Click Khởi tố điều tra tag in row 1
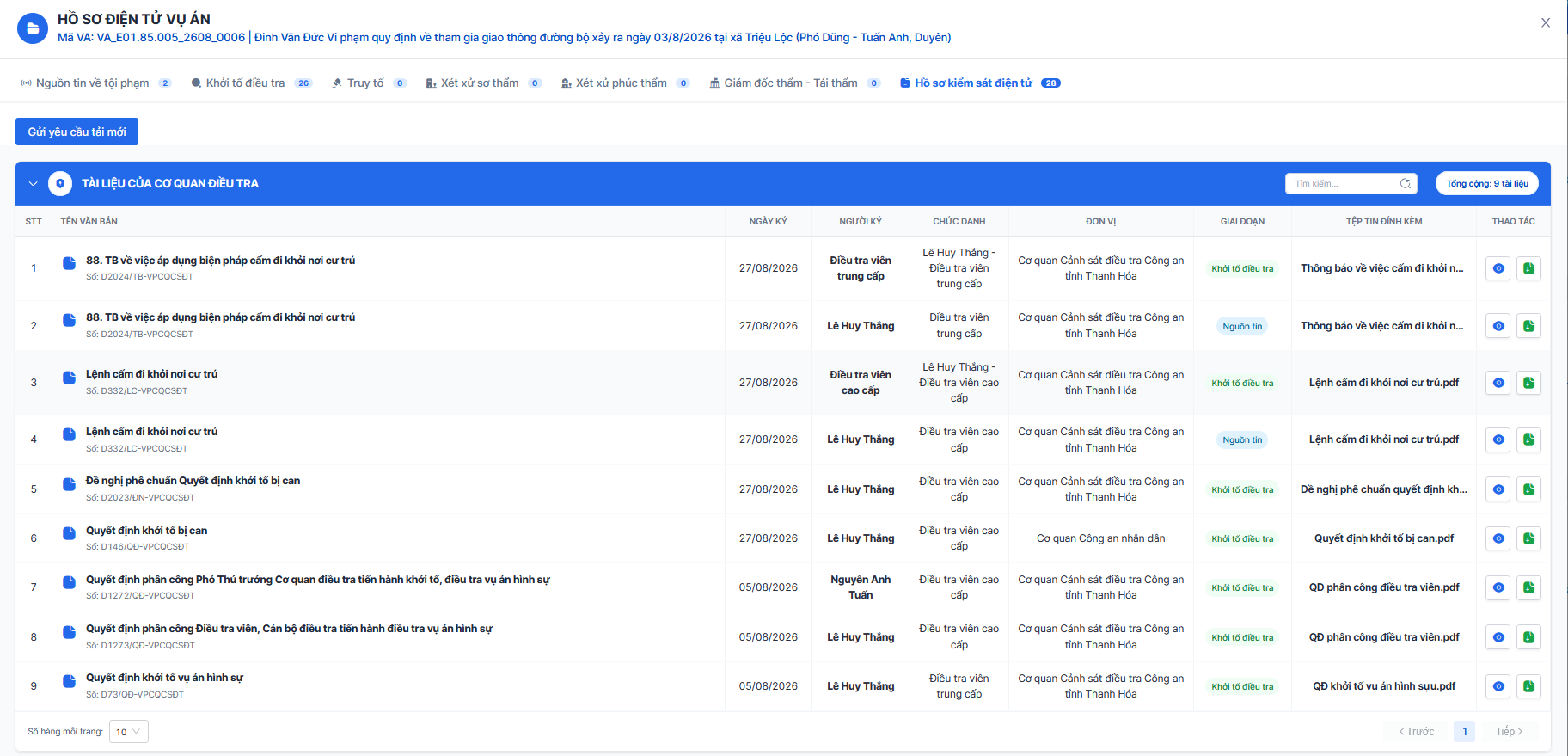Image resolution: width=1568 pixels, height=756 pixels. (x=1242, y=268)
